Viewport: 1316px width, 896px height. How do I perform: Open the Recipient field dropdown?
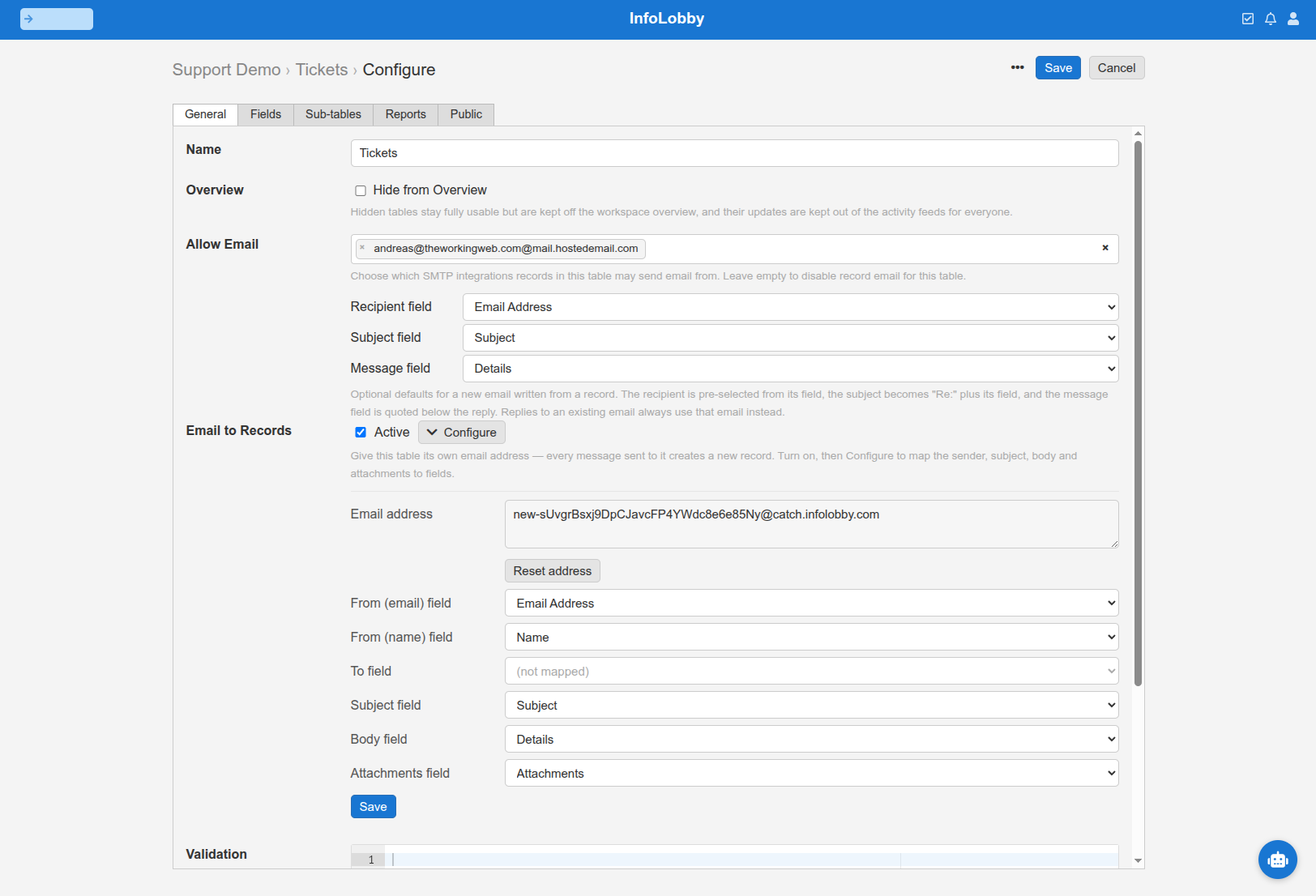(x=791, y=307)
